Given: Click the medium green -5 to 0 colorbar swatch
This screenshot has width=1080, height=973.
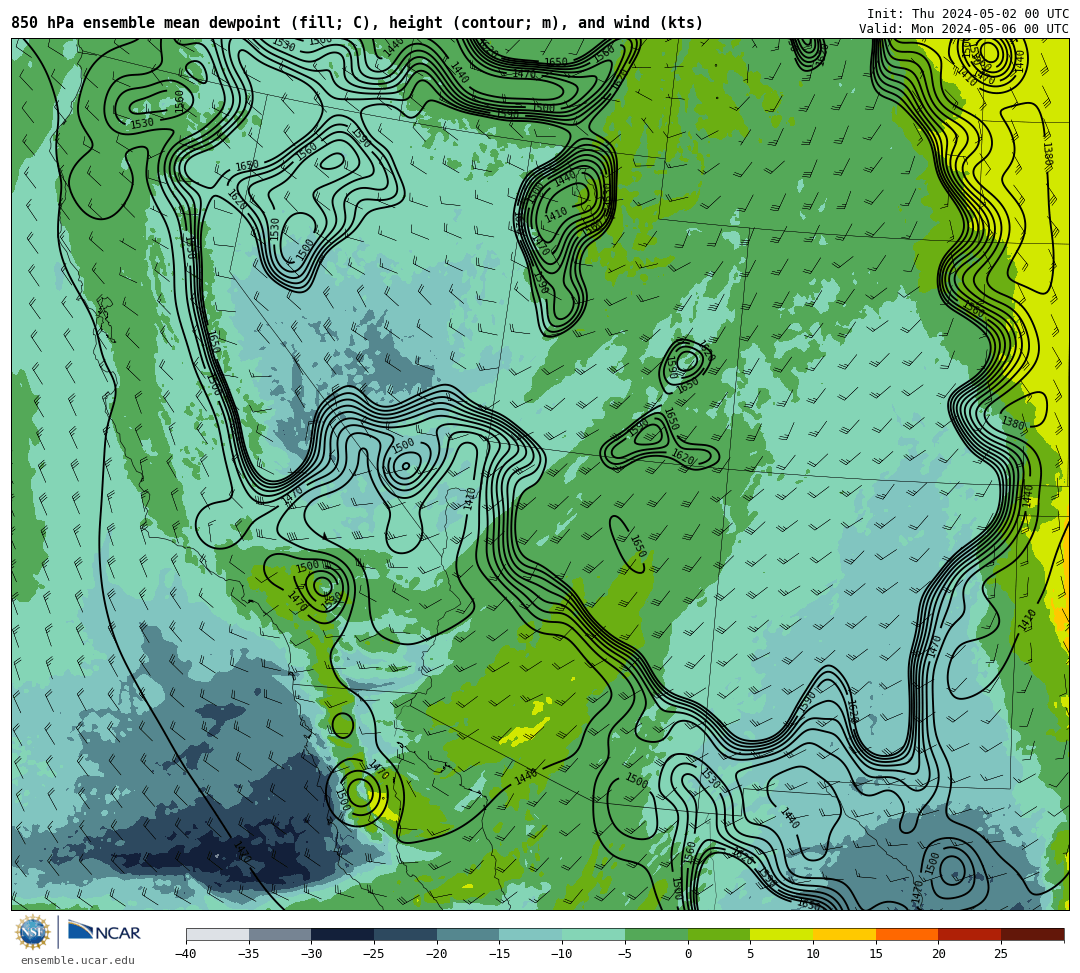Looking at the screenshot, I should coord(656,934).
